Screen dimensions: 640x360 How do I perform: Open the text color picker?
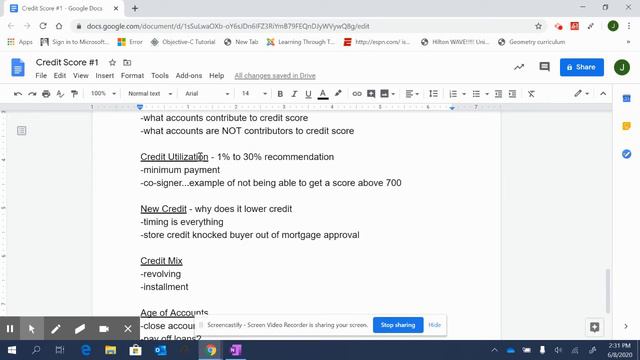323,94
